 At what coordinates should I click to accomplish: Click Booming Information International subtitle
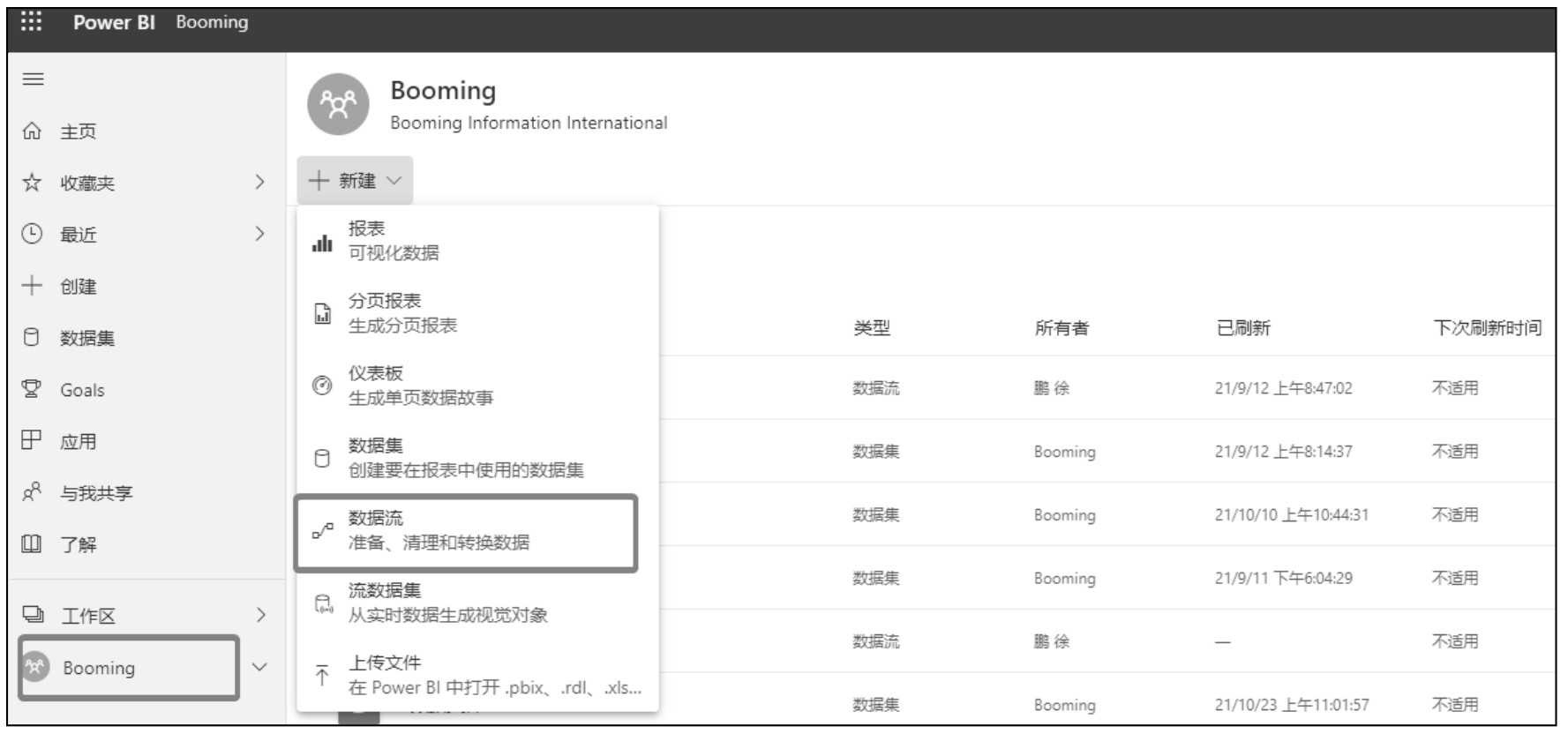[529, 123]
